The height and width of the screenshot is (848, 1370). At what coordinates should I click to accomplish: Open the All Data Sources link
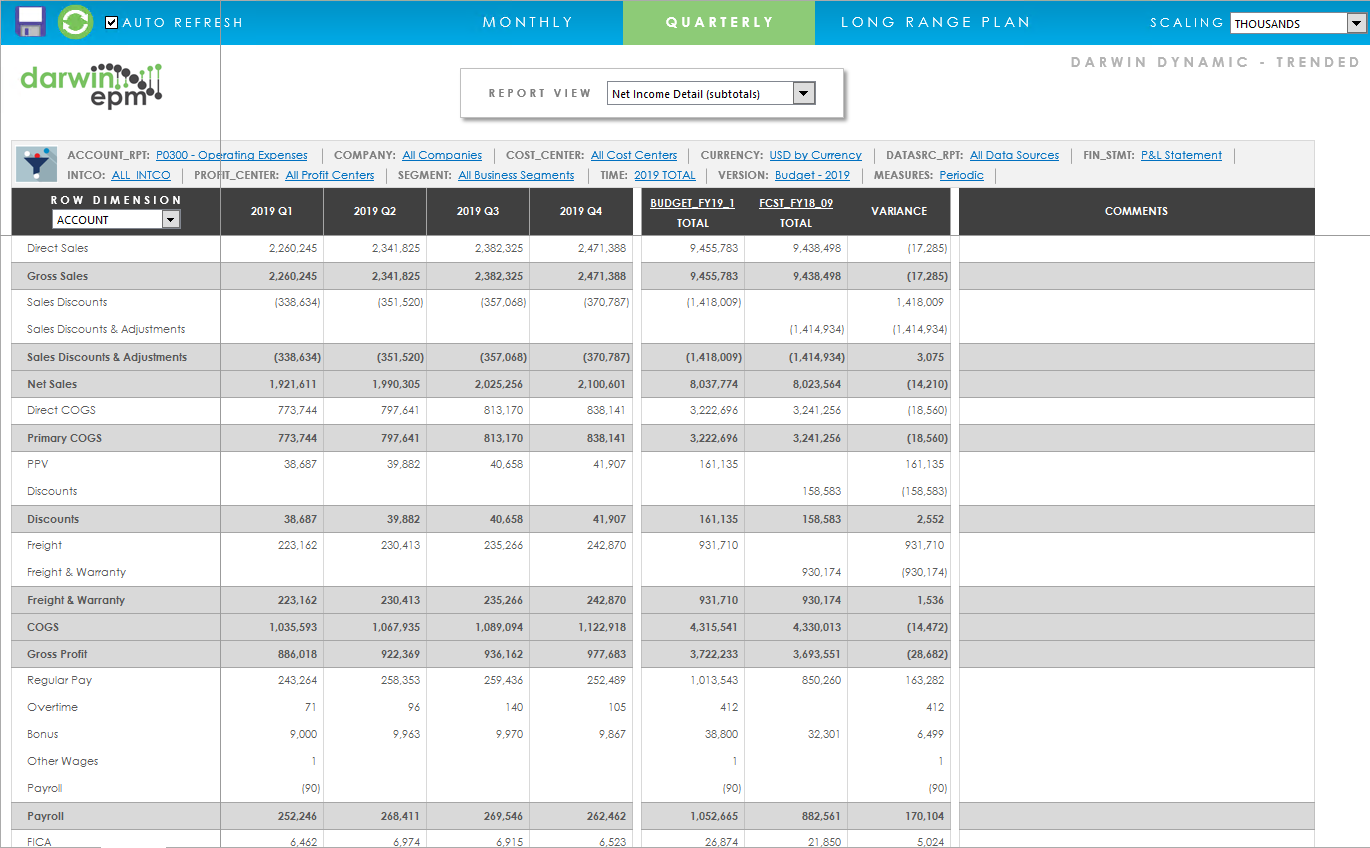1014,156
